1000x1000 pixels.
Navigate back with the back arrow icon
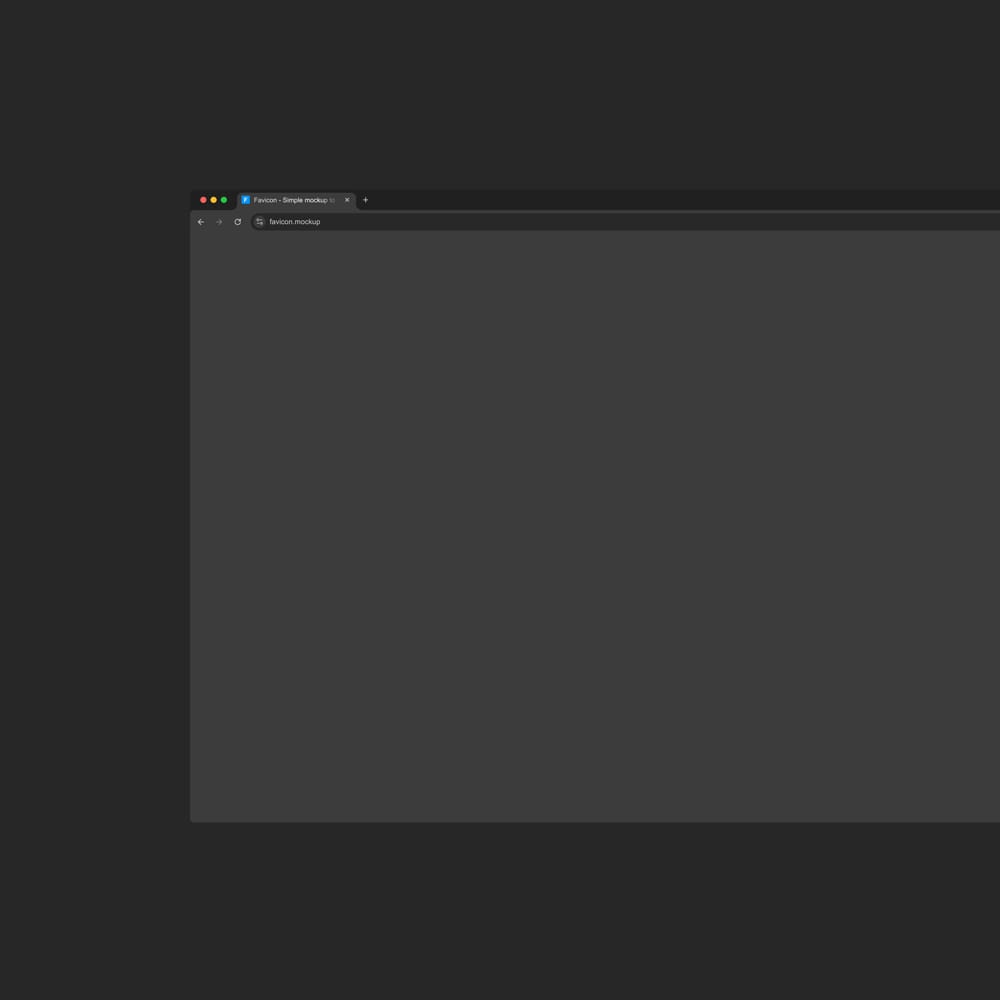point(200,222)
